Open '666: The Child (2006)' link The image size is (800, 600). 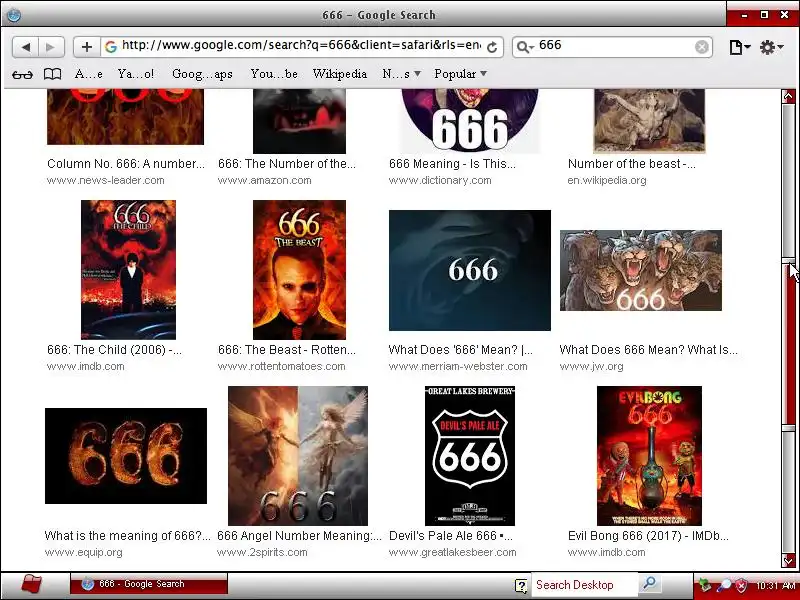point(114,350)
